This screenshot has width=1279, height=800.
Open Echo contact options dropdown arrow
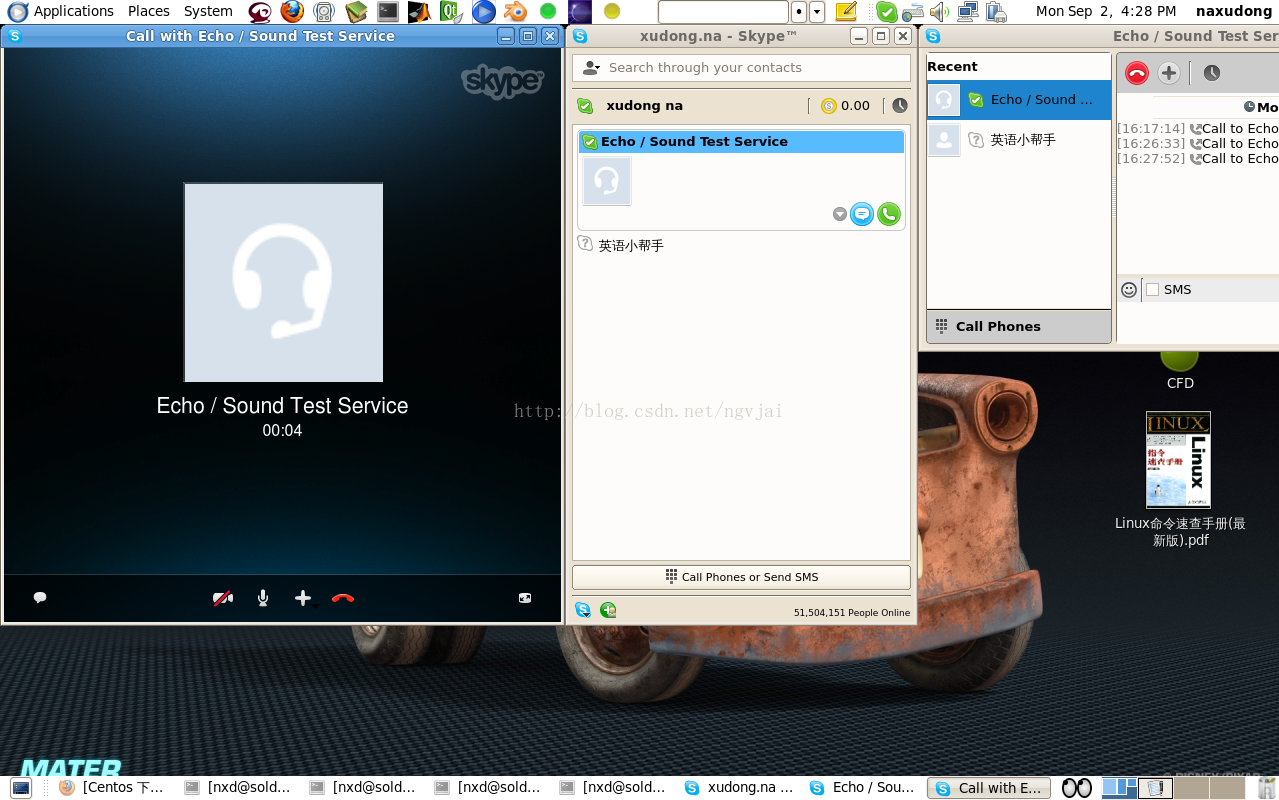[840, 214]
